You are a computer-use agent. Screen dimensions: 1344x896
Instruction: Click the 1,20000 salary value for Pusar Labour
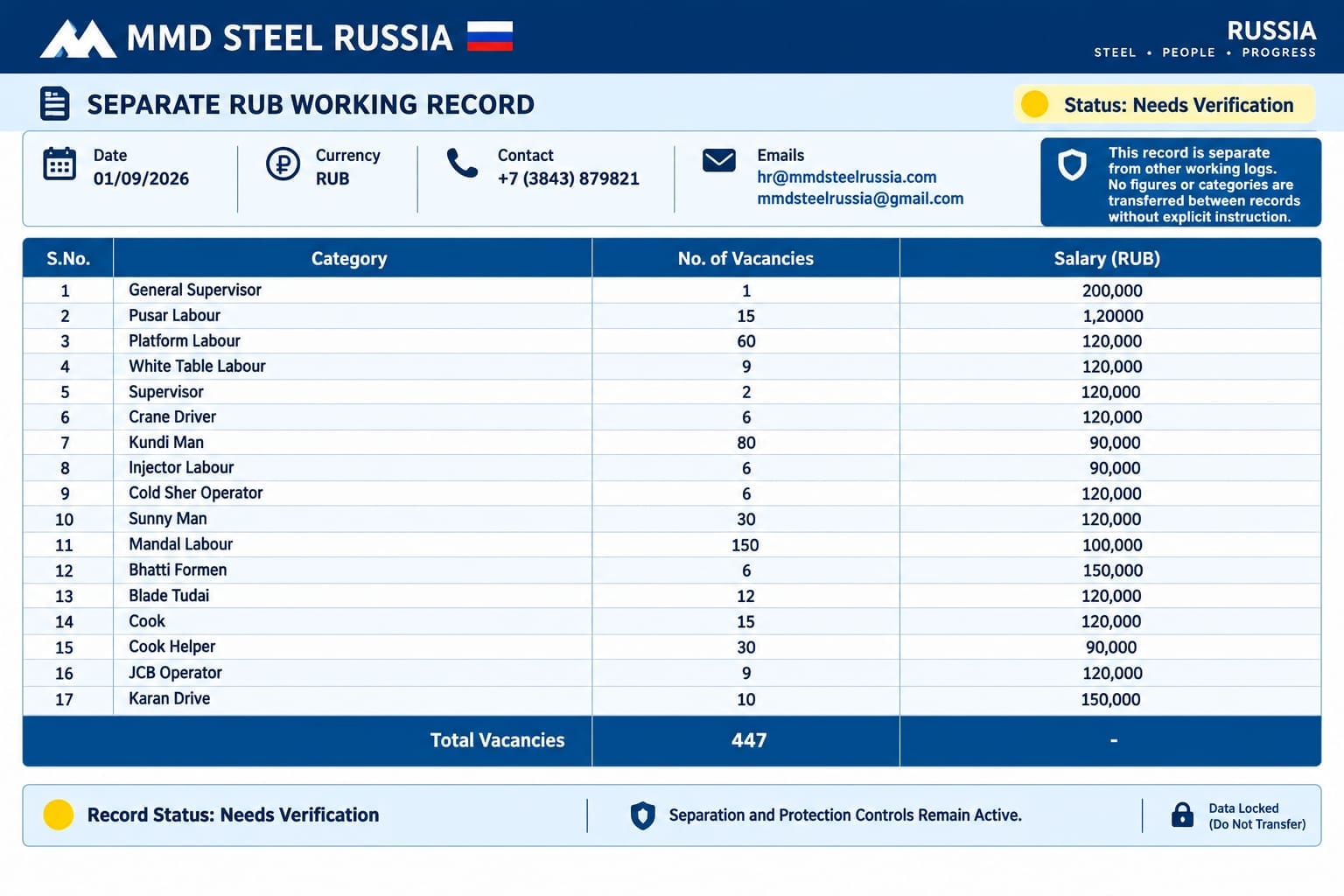tap(1113, 316)
